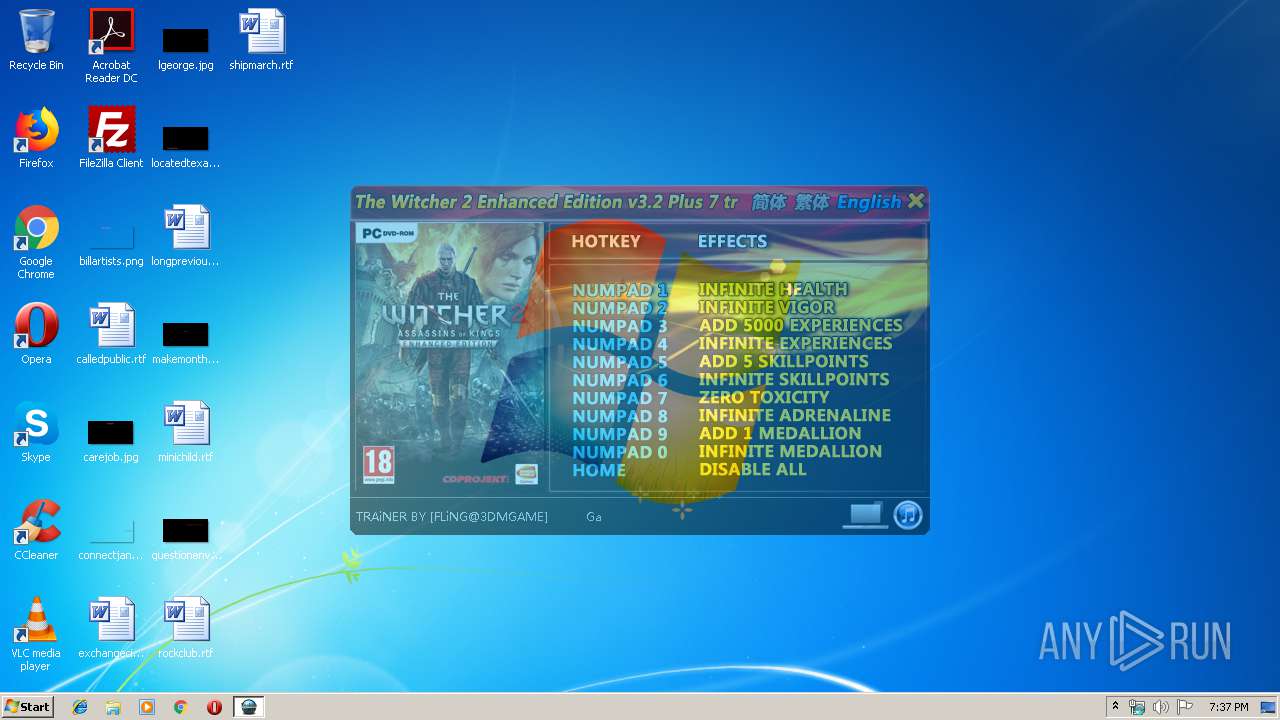
Task: Select the Google Chrome desktop shortcut
Action: click(36, 242)
